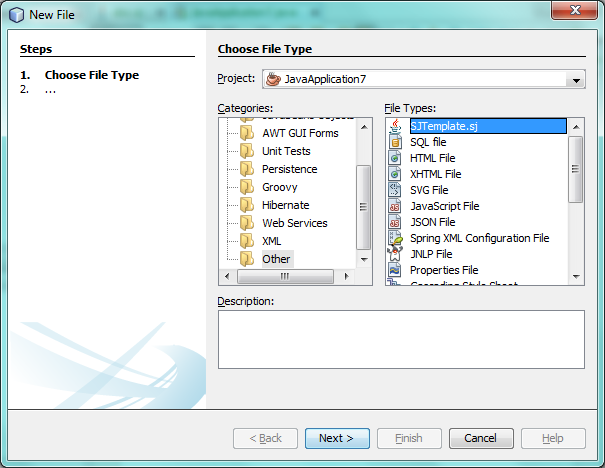Click the SVG File icon
Screen dimensions: 605x468
[395, 190]
